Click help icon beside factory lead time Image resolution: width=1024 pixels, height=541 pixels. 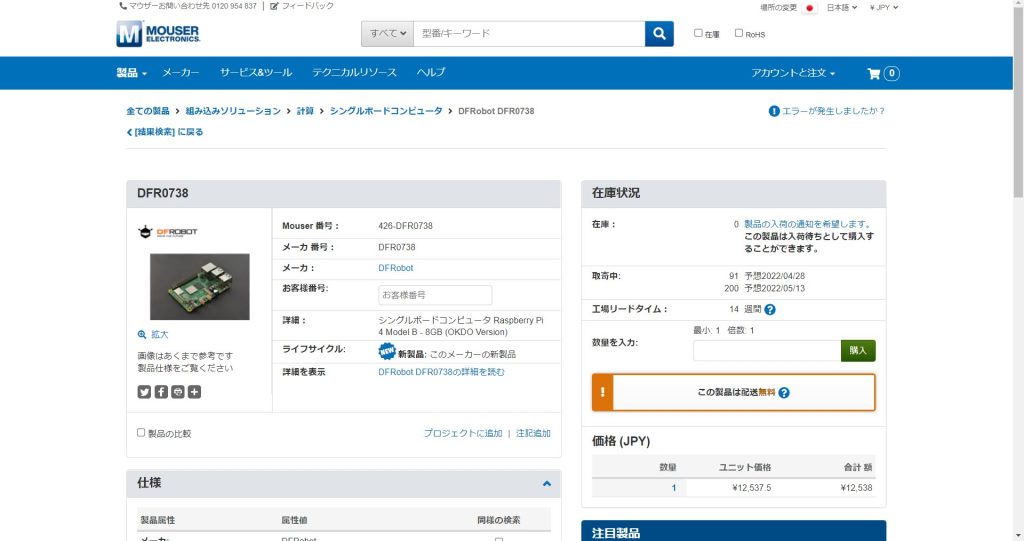click(770, 310)
